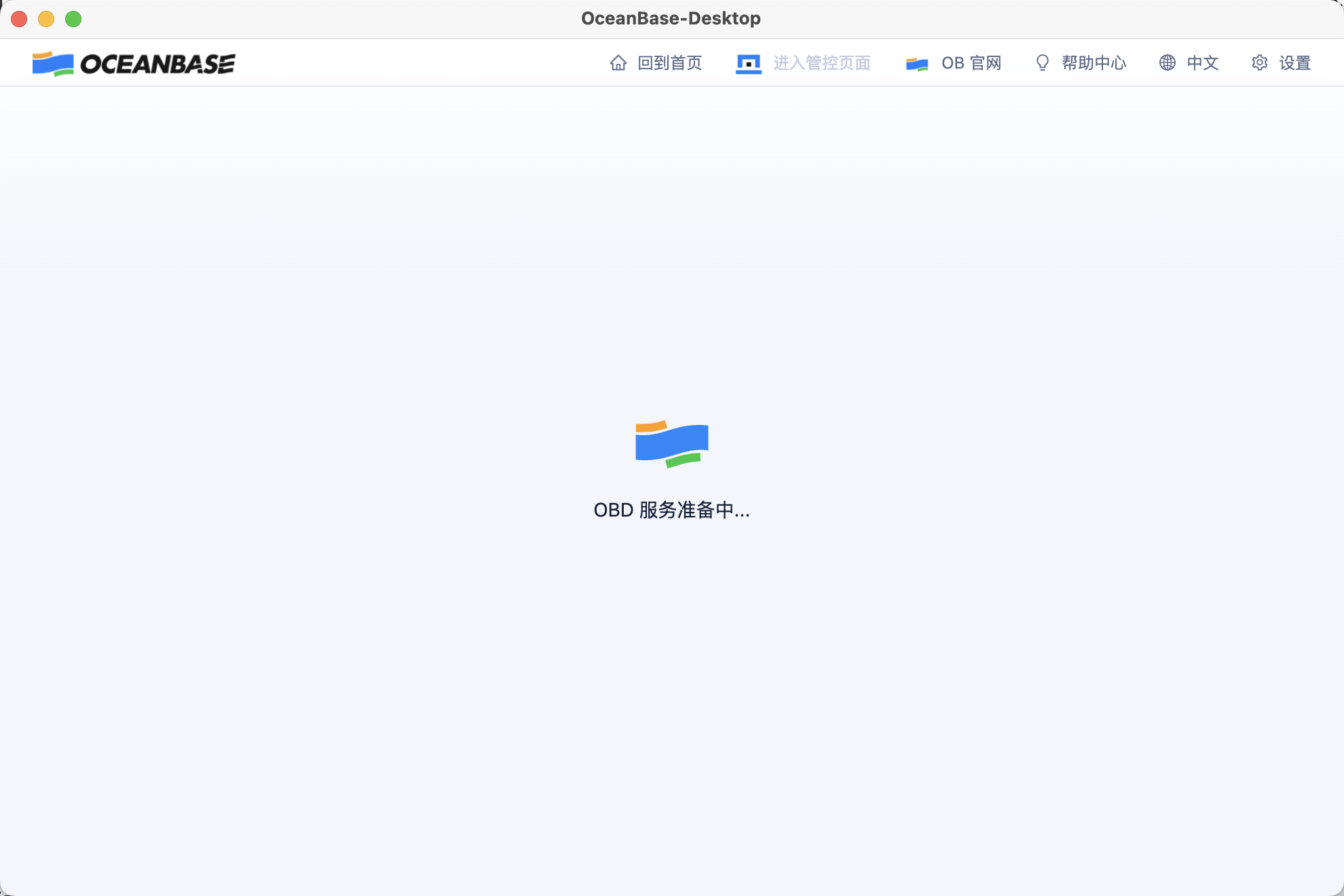Close the OceanBase-Desktop window

[x=19, y=19]
